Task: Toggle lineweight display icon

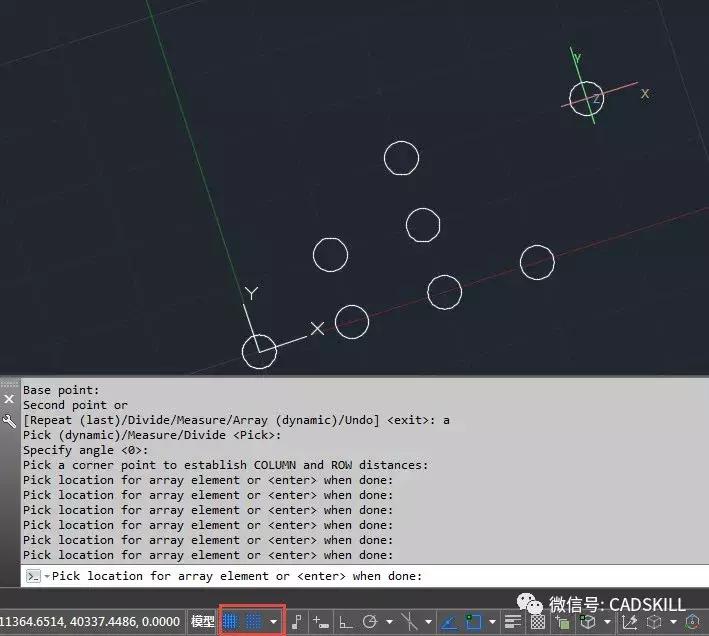Action: [514, 621]
